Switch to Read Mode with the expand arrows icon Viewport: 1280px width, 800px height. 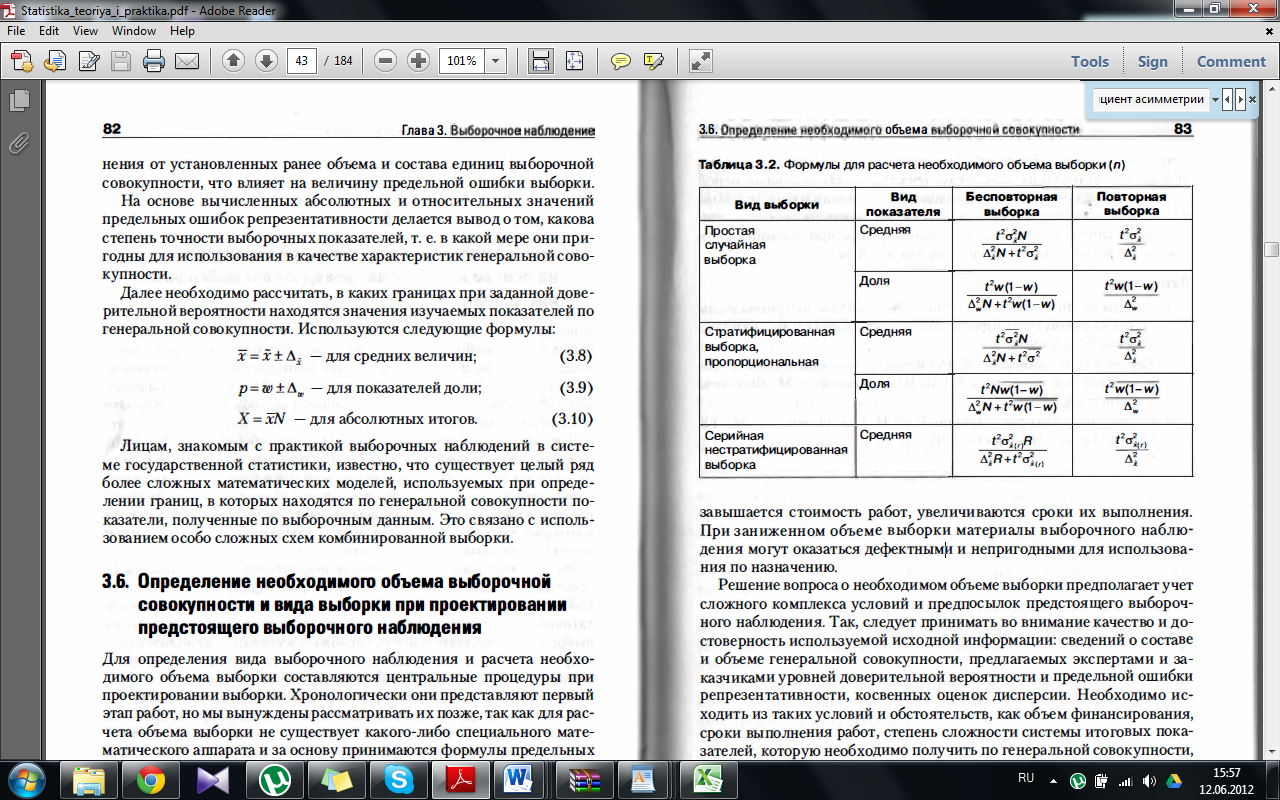[x=701, y=61]
